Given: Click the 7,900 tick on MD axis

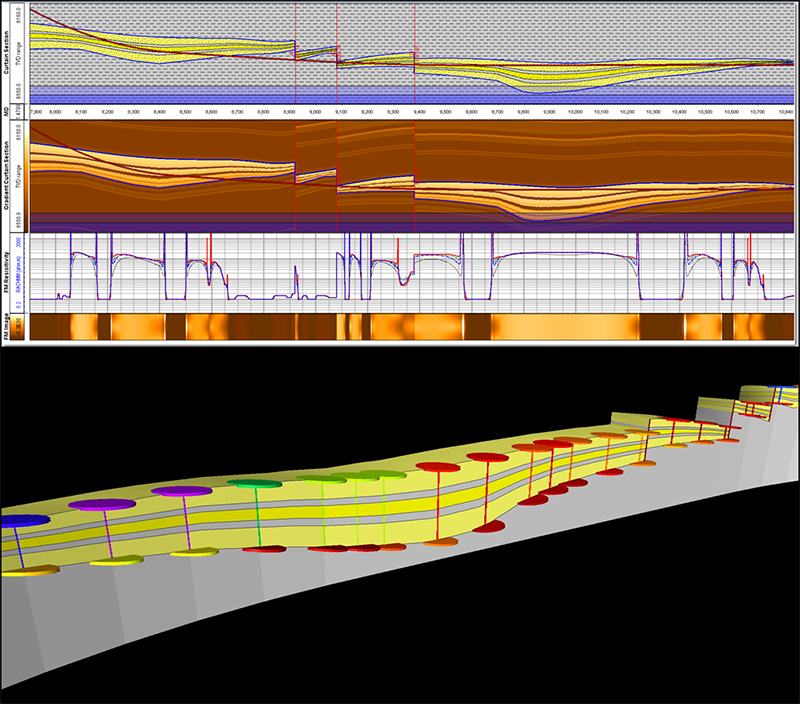Looking at the screenshot, I should click(37, 114).
